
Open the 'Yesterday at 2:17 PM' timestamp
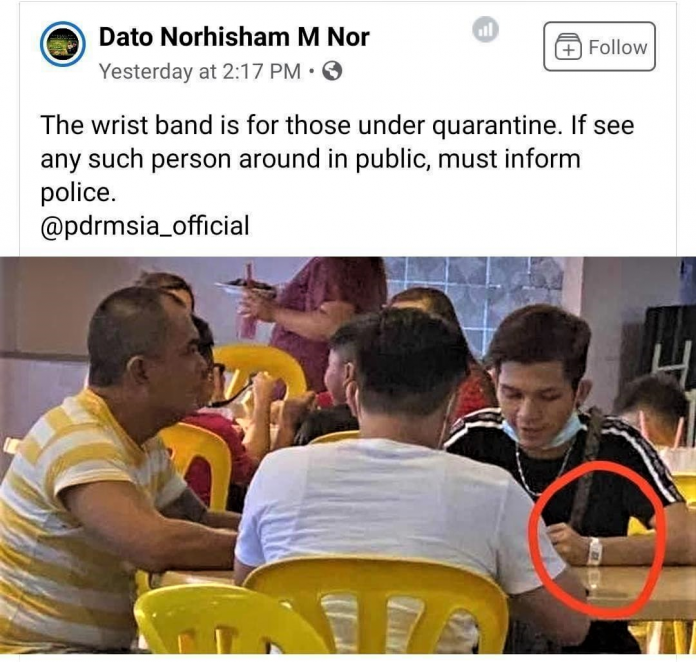pos(200,71)
